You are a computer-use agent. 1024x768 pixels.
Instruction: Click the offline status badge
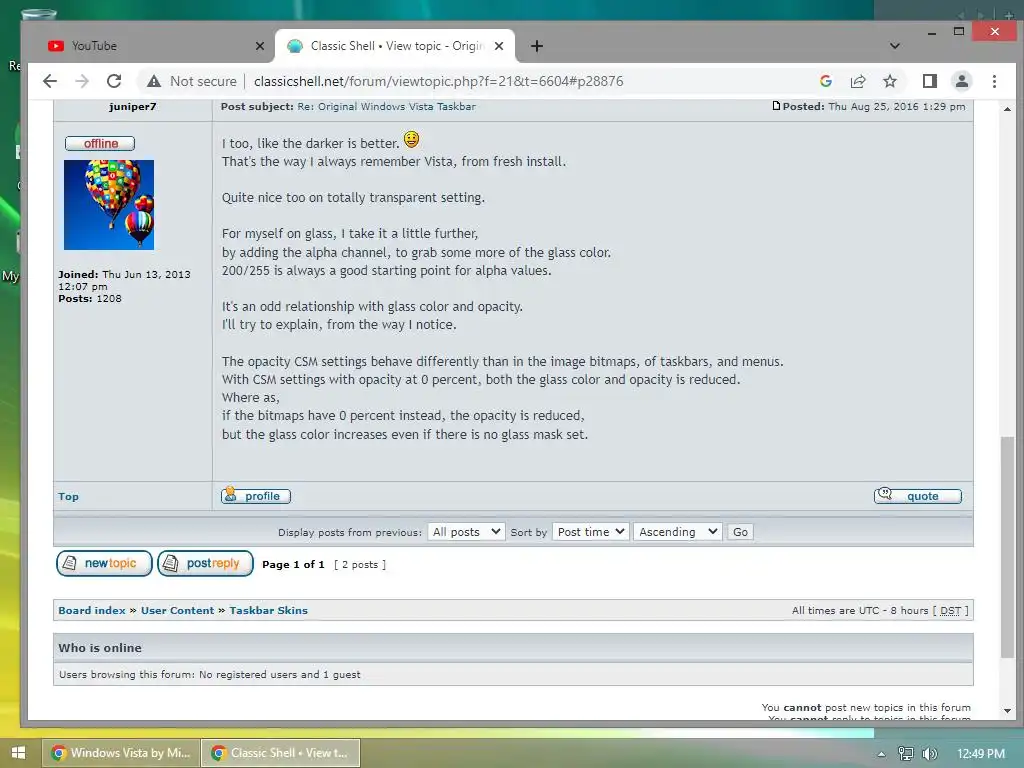click(100, 144)
